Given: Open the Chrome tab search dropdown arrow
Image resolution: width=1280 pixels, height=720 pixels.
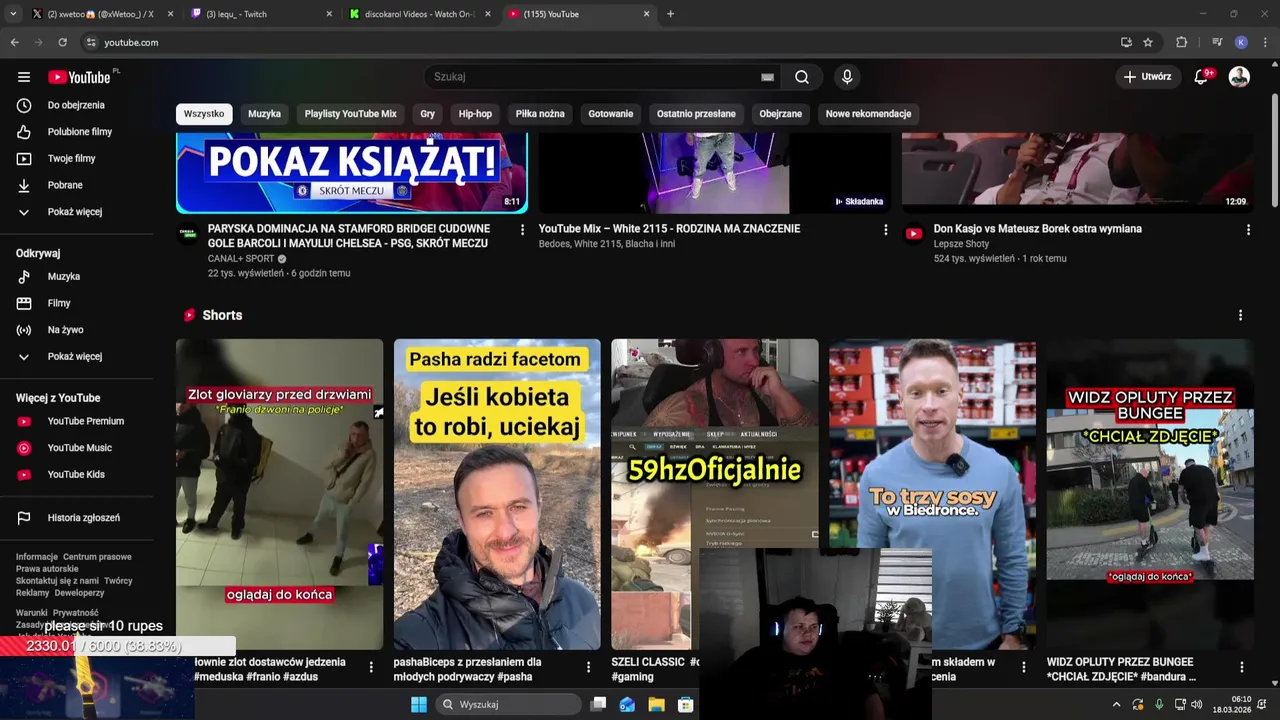Looking at the screenshot, I should click(x=13, y=14).
